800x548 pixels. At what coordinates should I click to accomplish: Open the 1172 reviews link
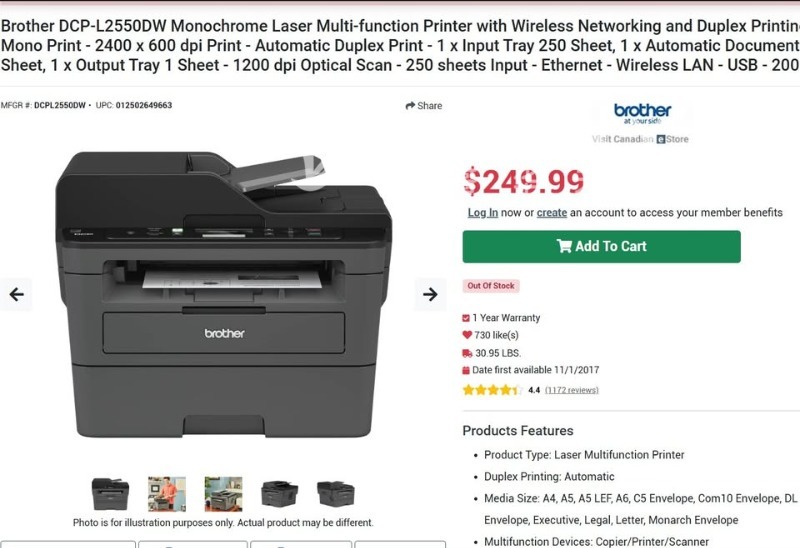point(571,390)
